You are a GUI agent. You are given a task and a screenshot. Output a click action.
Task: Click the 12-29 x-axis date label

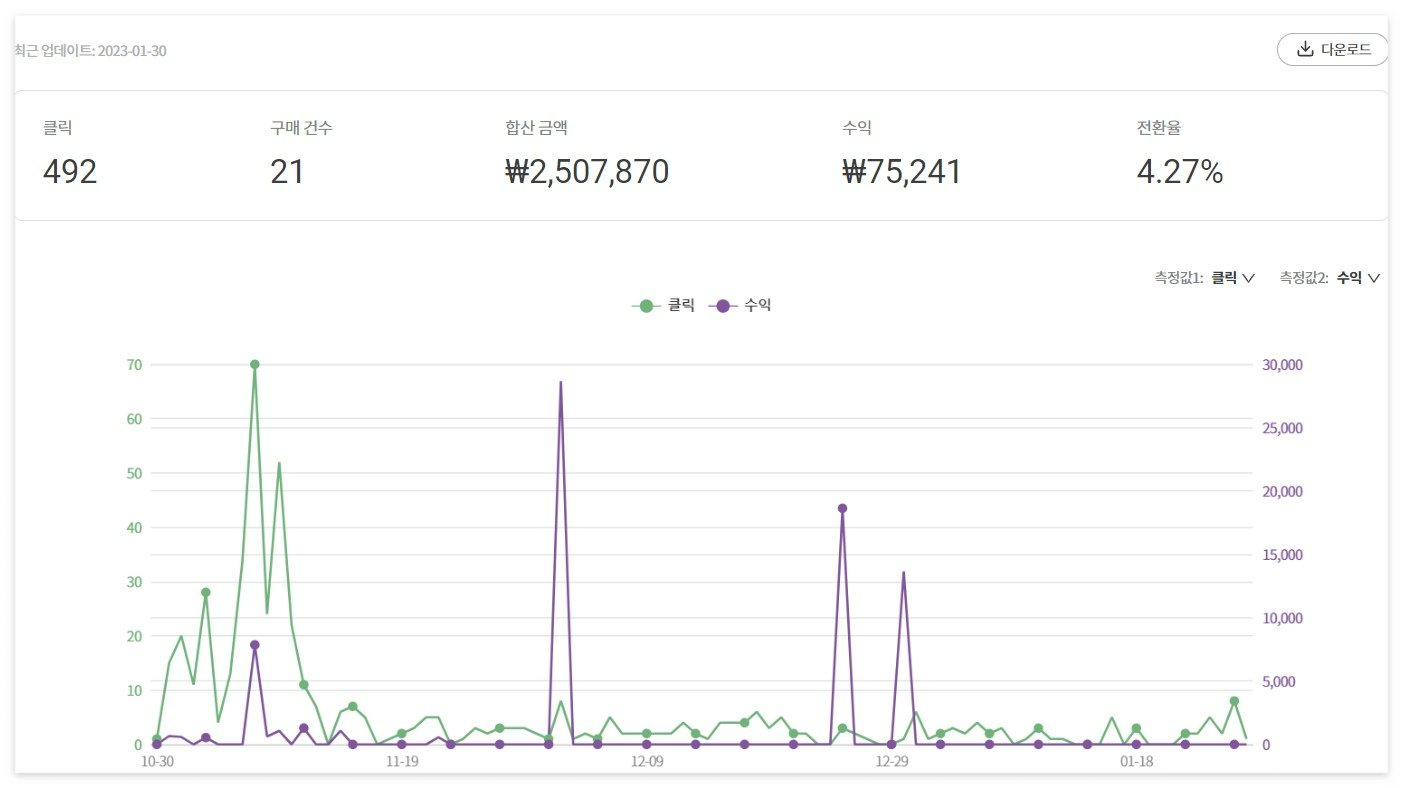click(x=892, y=762)
